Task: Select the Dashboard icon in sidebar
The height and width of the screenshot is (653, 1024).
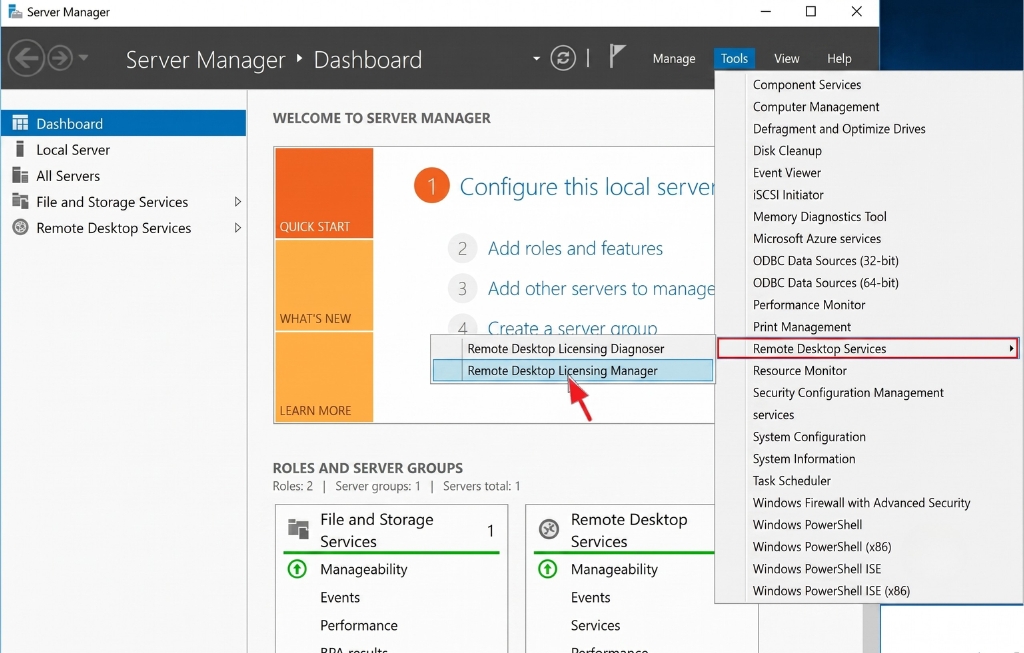Action: click(x=20, y=123)
